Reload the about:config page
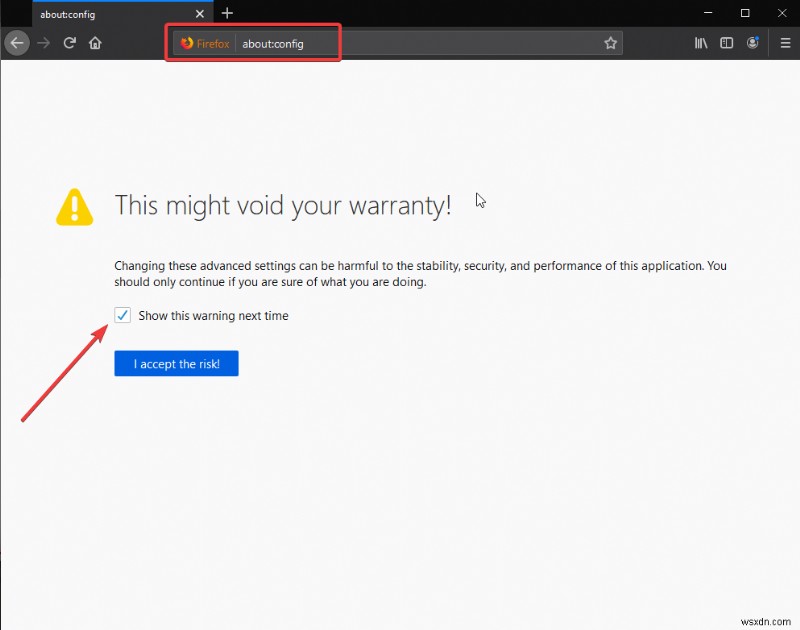 (x=69, y=43)
